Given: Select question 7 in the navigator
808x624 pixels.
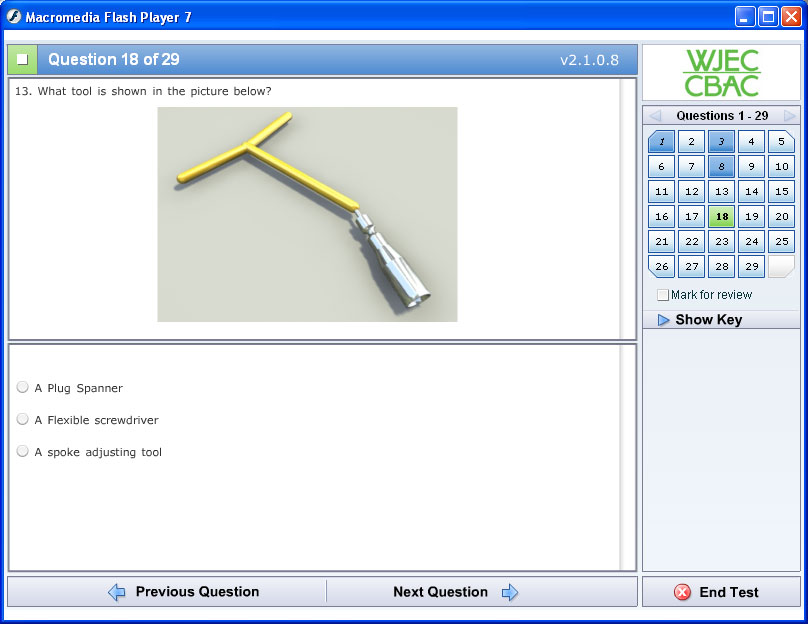Looking at the screenshot, I should pos(692,166).
